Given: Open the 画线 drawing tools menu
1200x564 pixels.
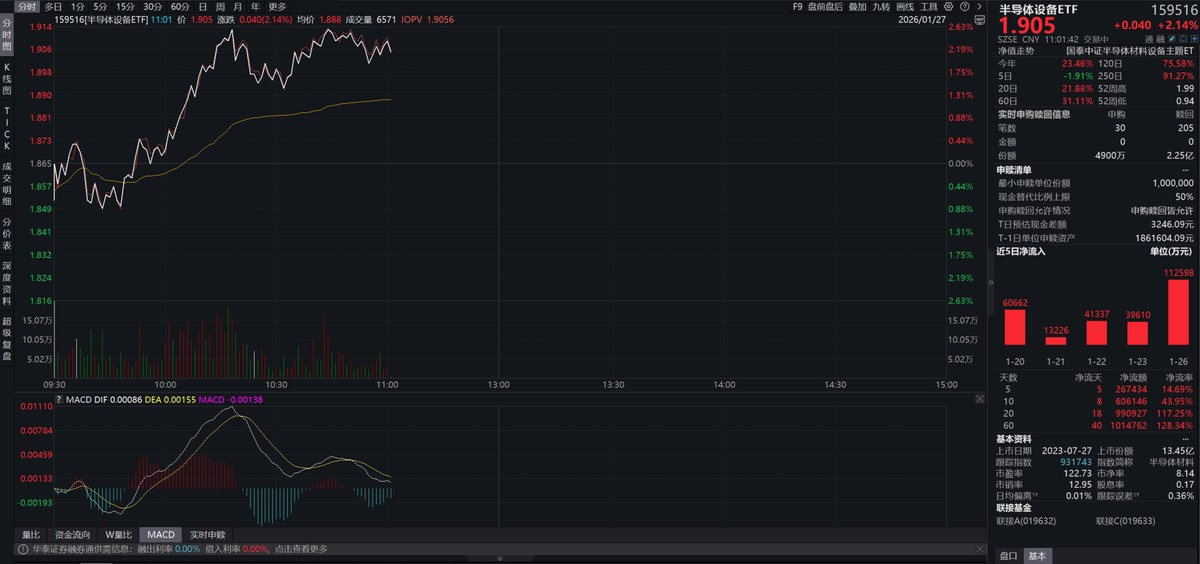Looking at the screenshot, I should point(905,6).
